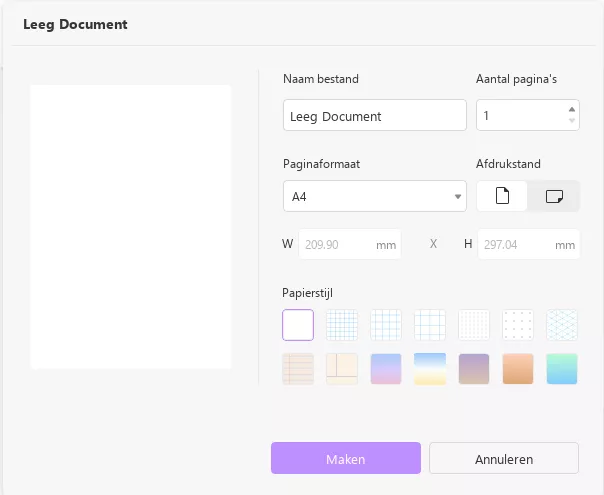Choose the isometric grid paper style
Image resolution: width=604 pixels, height=495 pixels.
click(x=562, y=325)
